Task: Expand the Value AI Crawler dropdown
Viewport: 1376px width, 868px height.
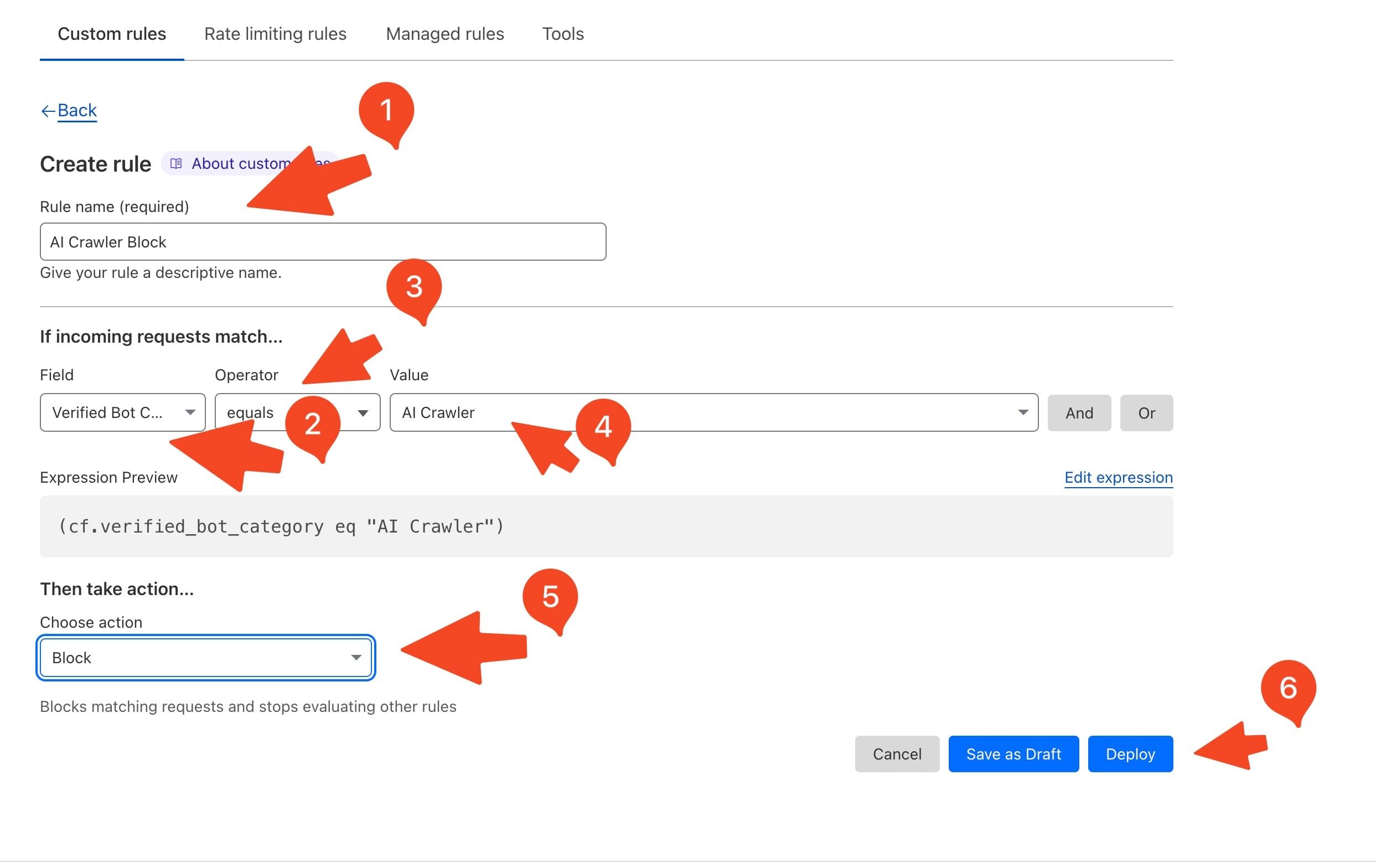Action: click(1024, 412)
